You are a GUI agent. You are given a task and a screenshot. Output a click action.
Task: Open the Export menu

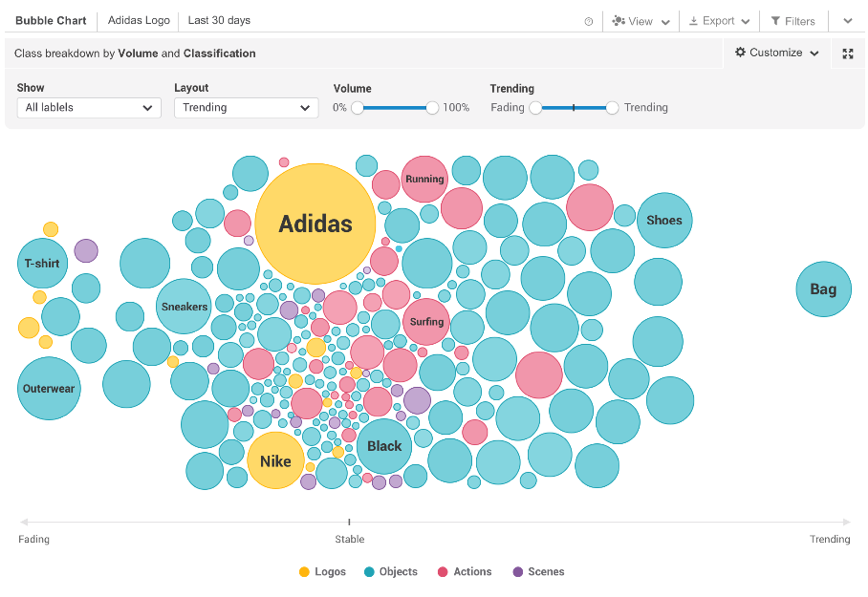tap(718, 21)
